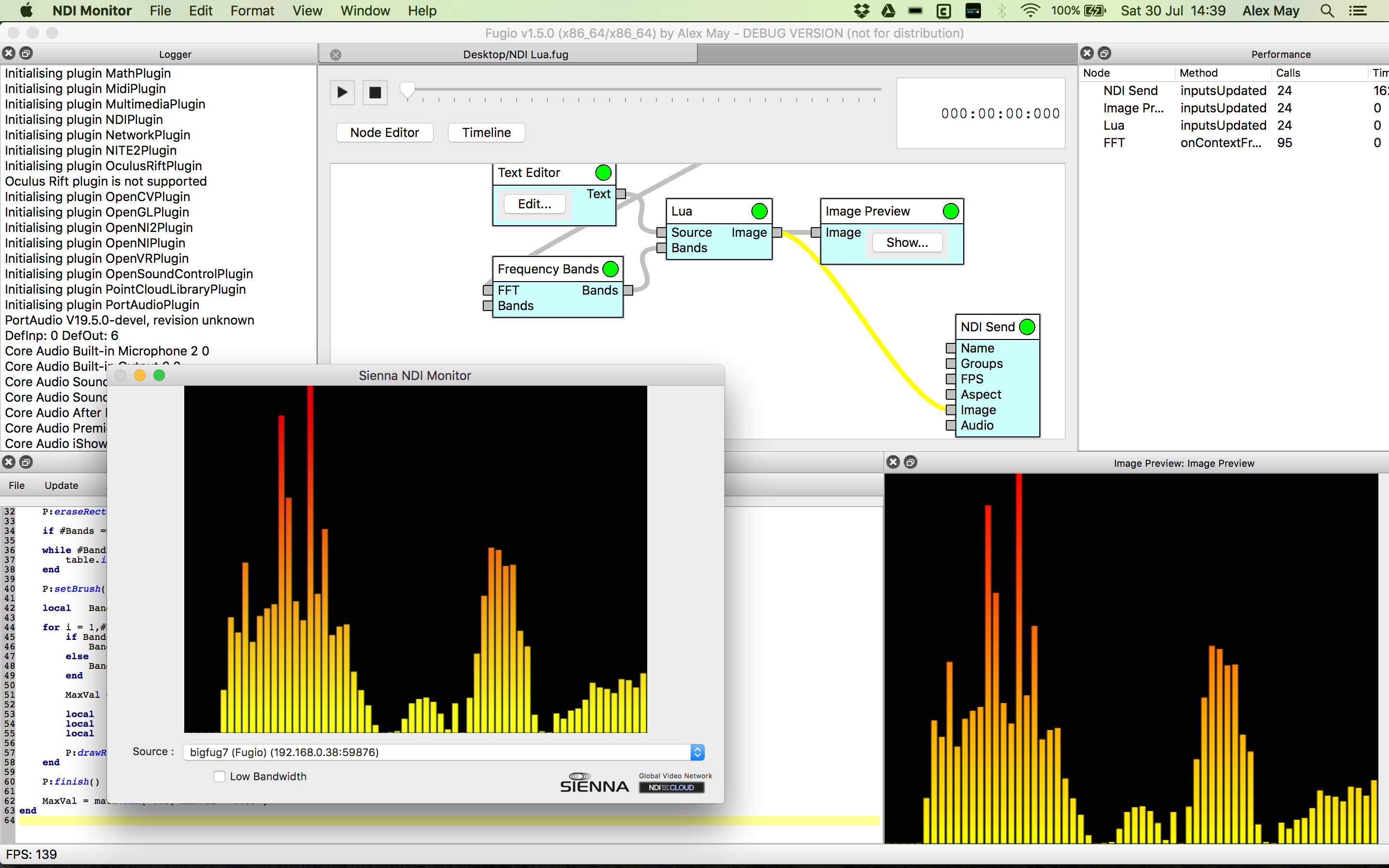Click the FPS input pin on NDI Send node
The height and width of the screenshot is (868, 1389).
(x=951, y=380)
